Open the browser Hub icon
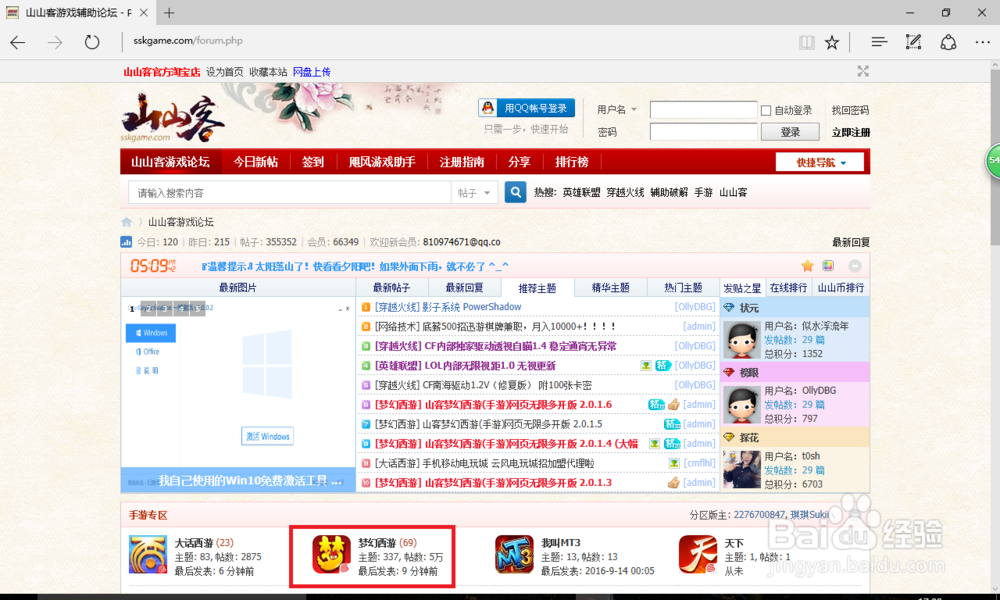 pyautogui.click(x=879, y=42)
